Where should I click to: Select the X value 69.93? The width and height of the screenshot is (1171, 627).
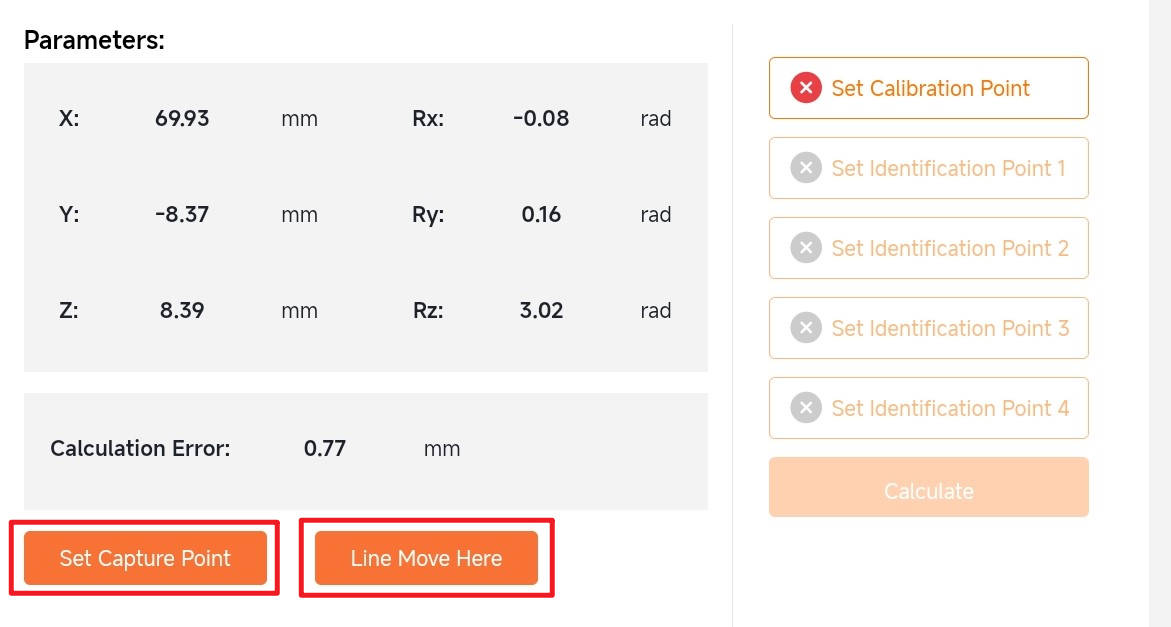coord(182,119)
